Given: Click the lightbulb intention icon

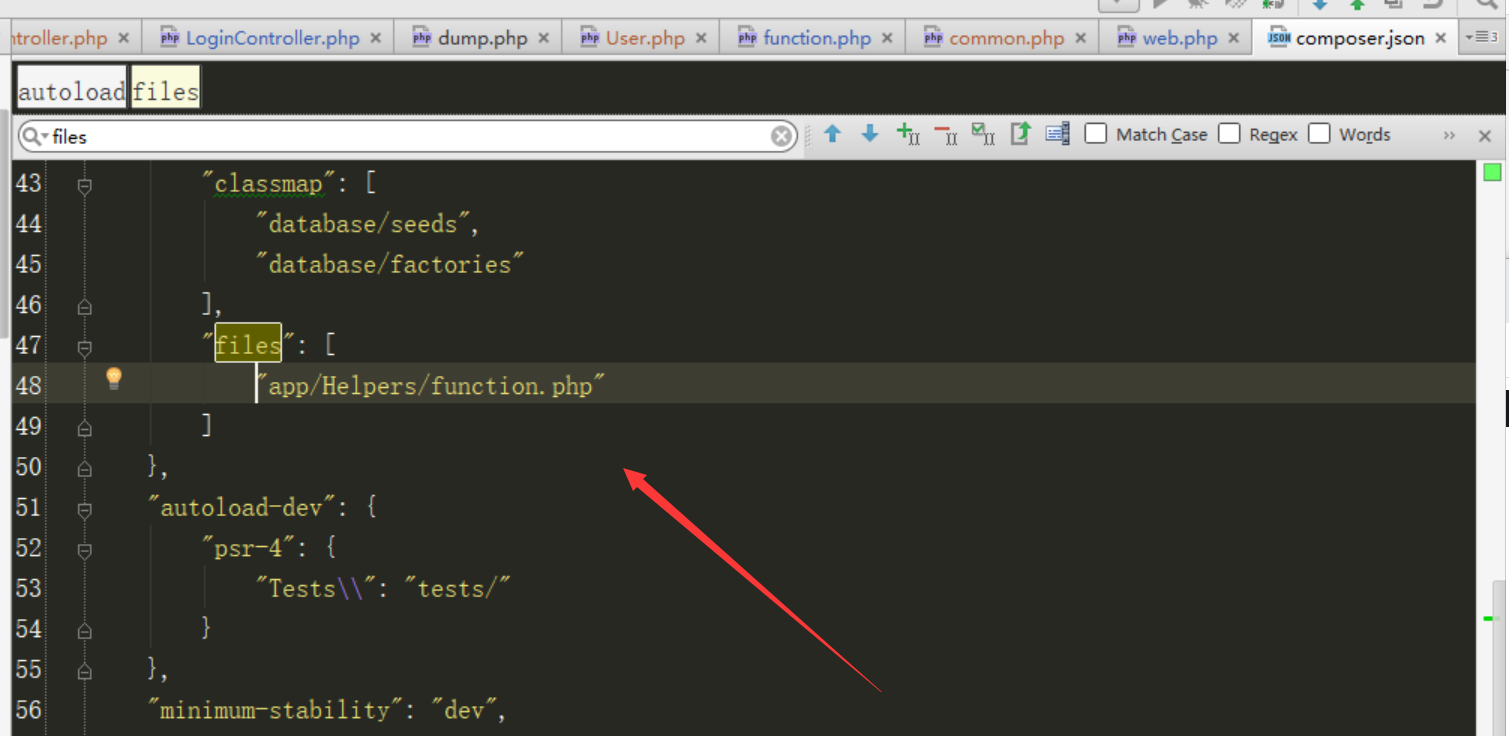Looking at the screenshot, I should [x=114, y=378].
